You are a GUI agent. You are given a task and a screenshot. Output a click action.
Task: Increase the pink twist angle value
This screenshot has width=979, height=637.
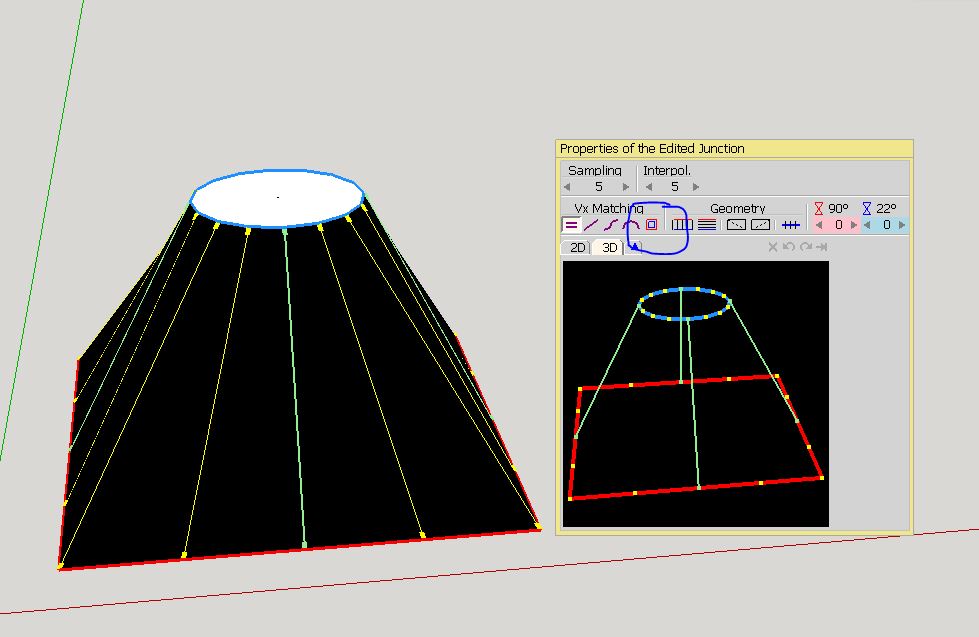tap(853, 225)
